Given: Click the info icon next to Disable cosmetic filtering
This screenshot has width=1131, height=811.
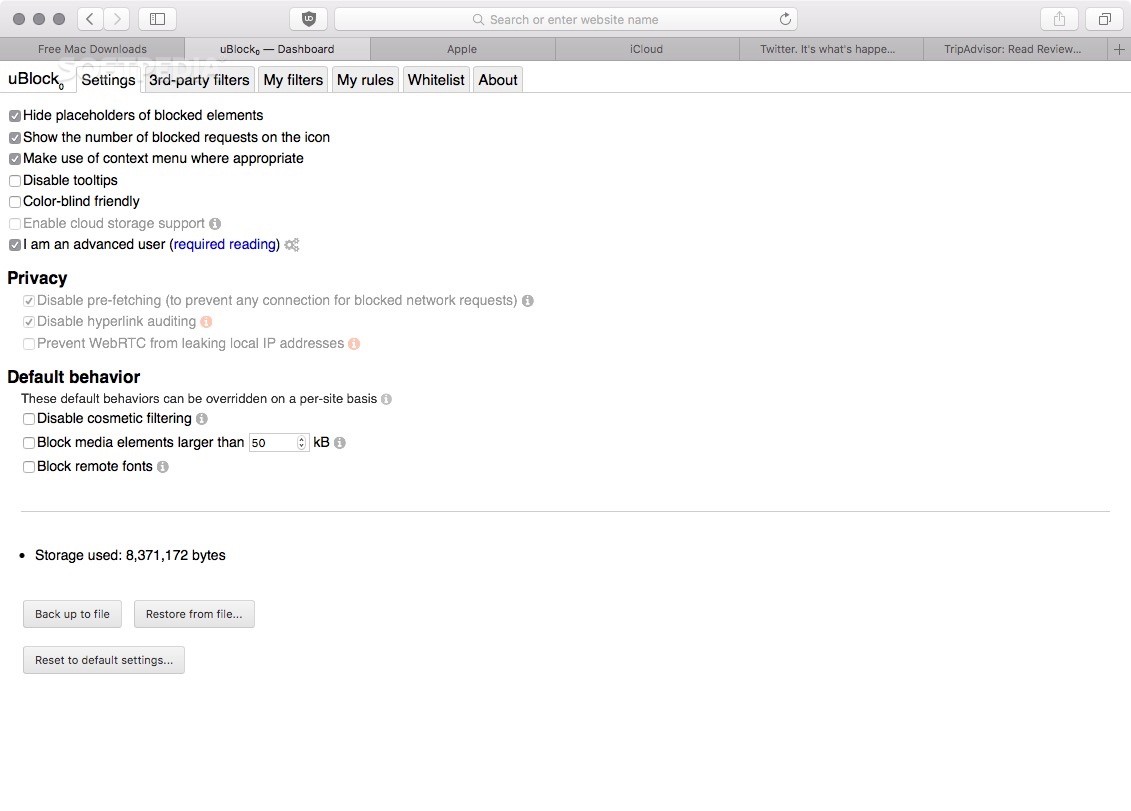Looking at the screenshot, I should tap(201, 418).
